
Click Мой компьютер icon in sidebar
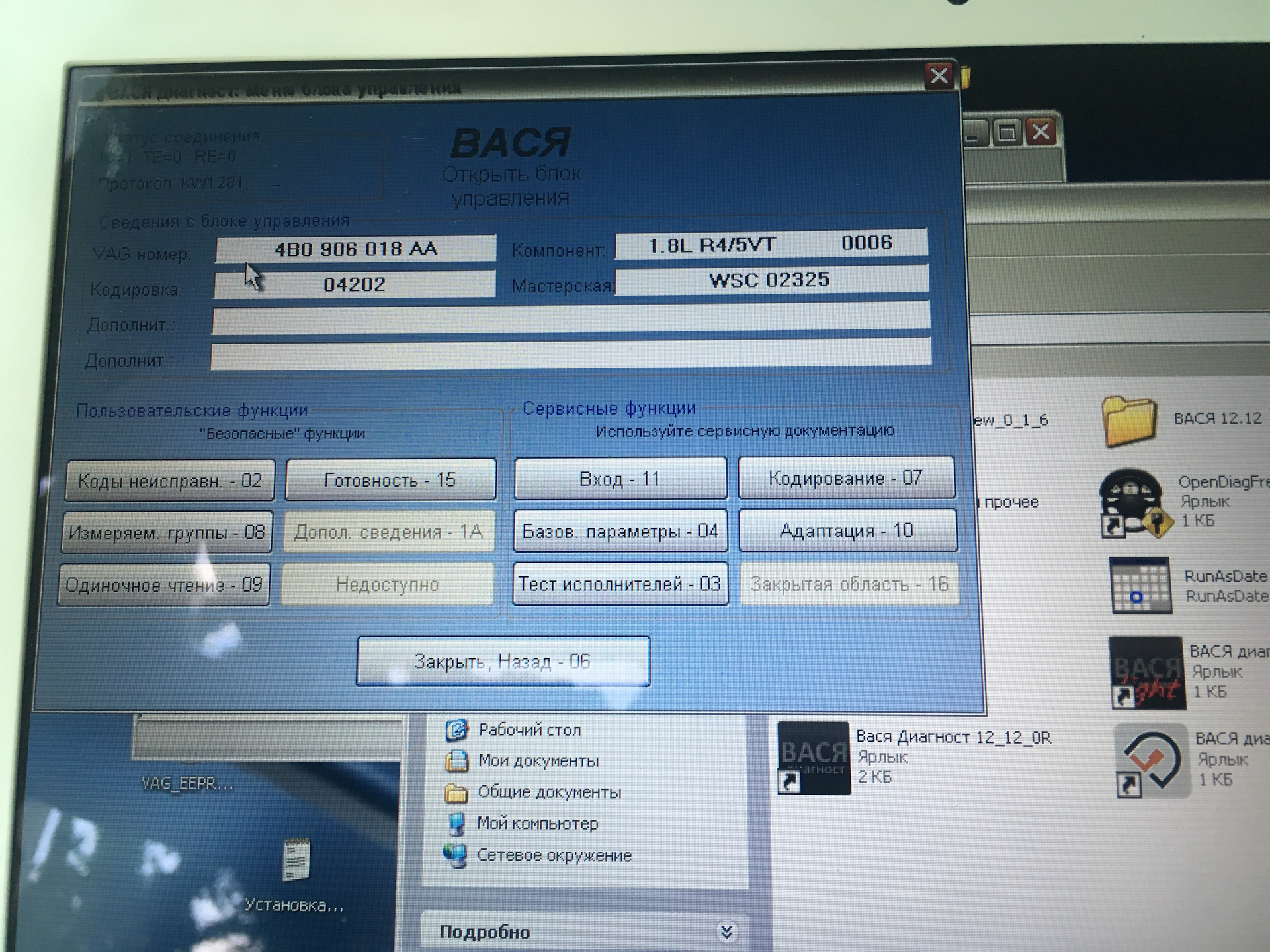pyautogui.click(x=456, y=824)
